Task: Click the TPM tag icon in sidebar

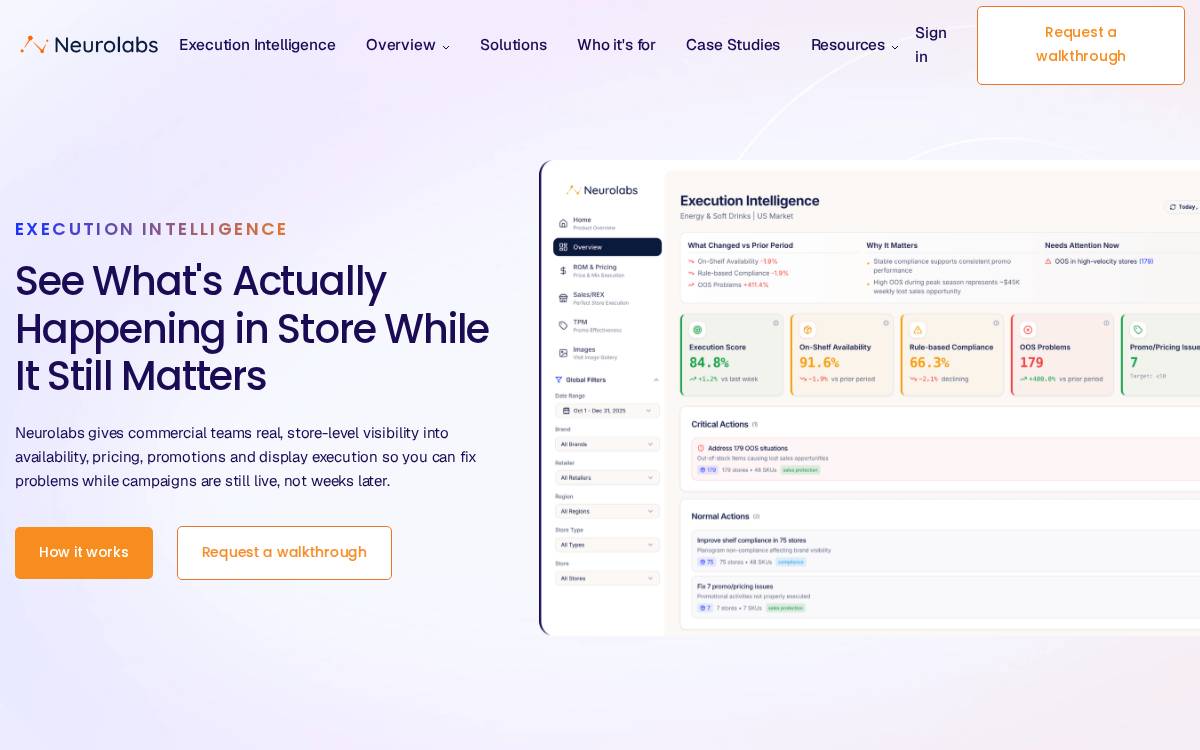Action: point(563,325)
